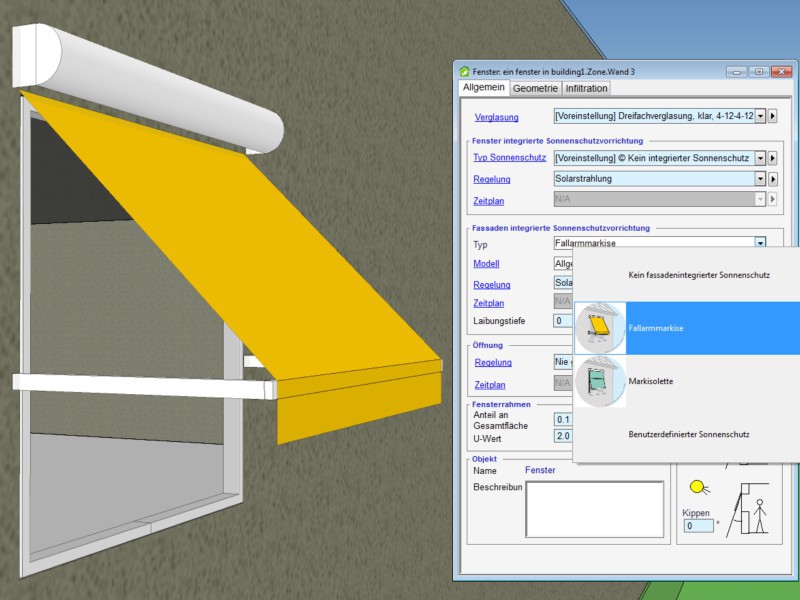Click the white awning drop arm bar in 3D view
The width and height of the screenshot is (800, 600).
tap(144, 386)
